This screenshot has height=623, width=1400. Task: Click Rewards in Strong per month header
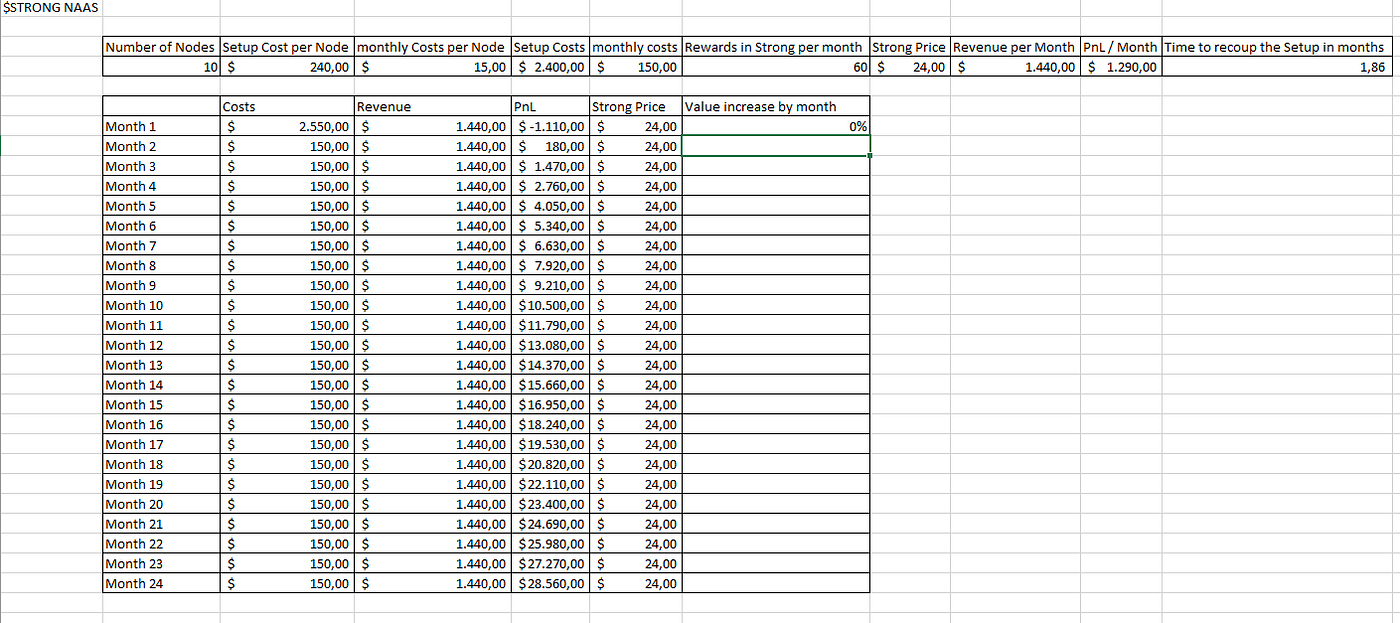775,47
